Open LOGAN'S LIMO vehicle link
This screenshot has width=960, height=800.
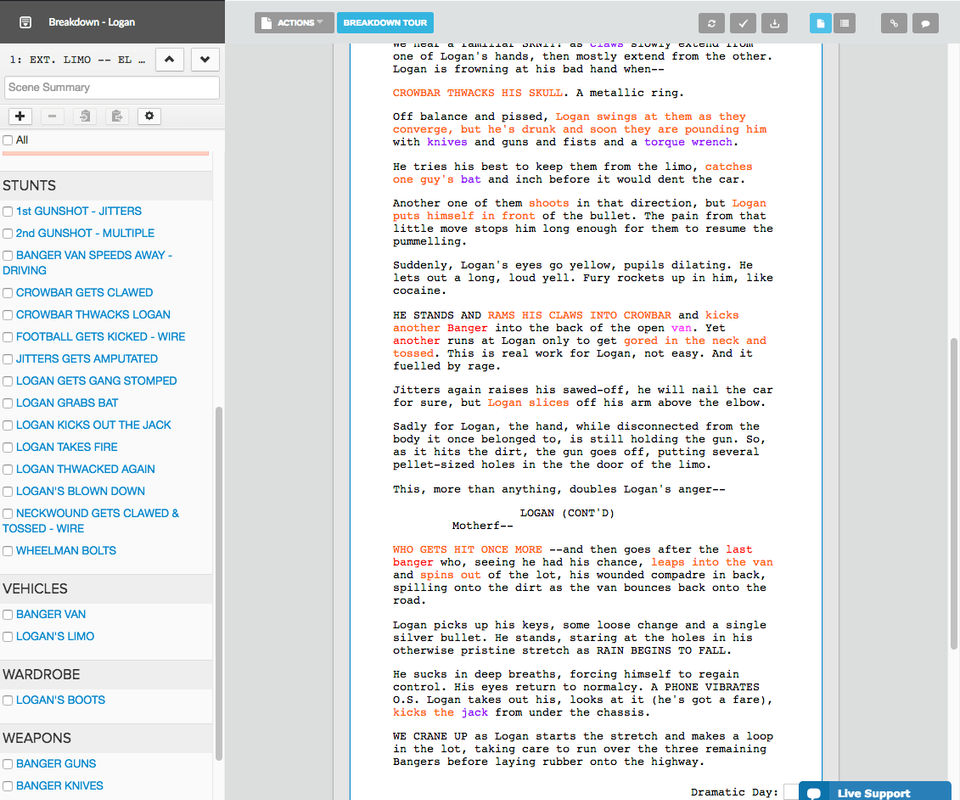click(55, 637)
